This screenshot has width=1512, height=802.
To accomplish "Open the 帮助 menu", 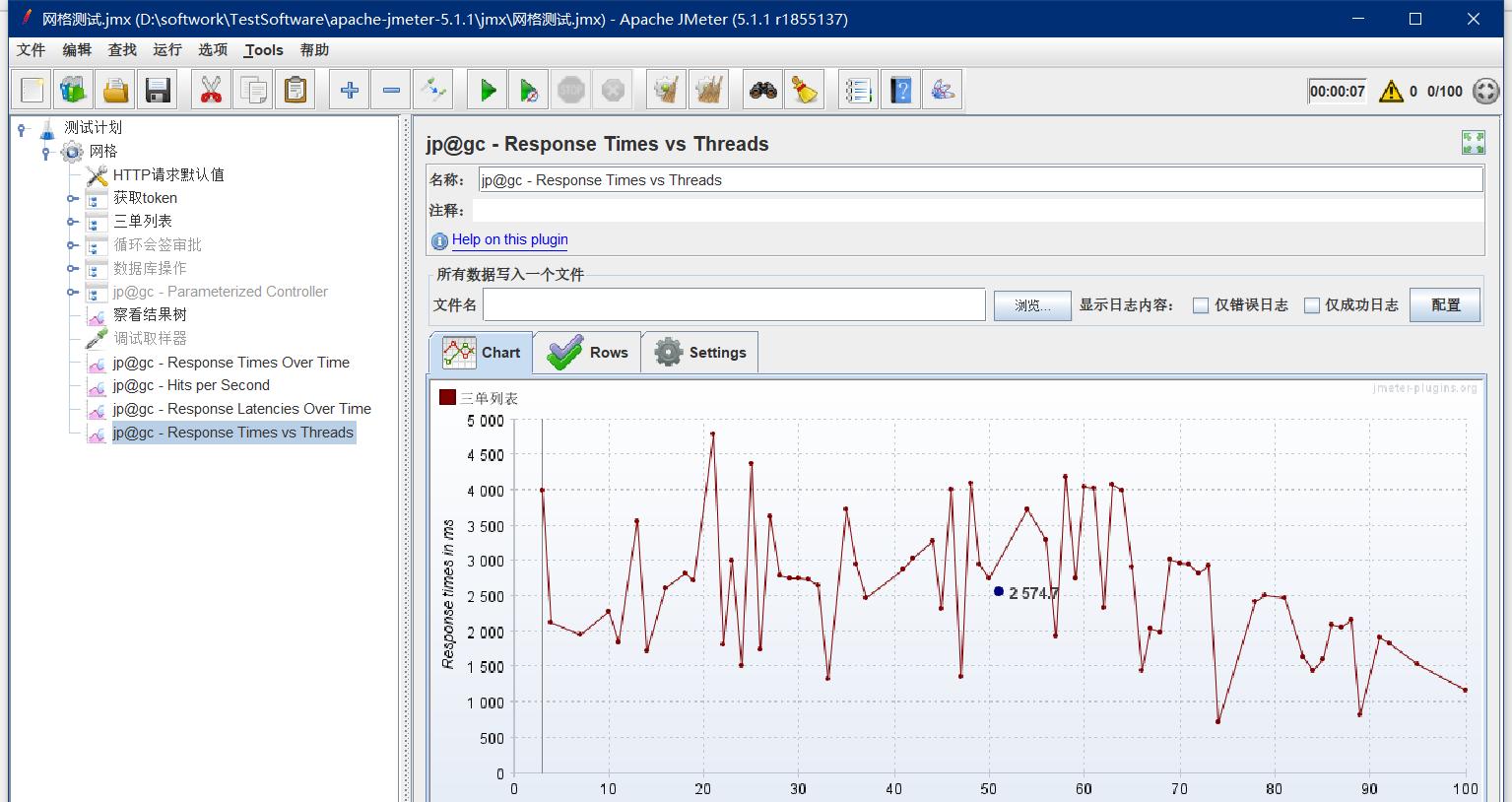I will pyautogui.click(x=315, y=50).
